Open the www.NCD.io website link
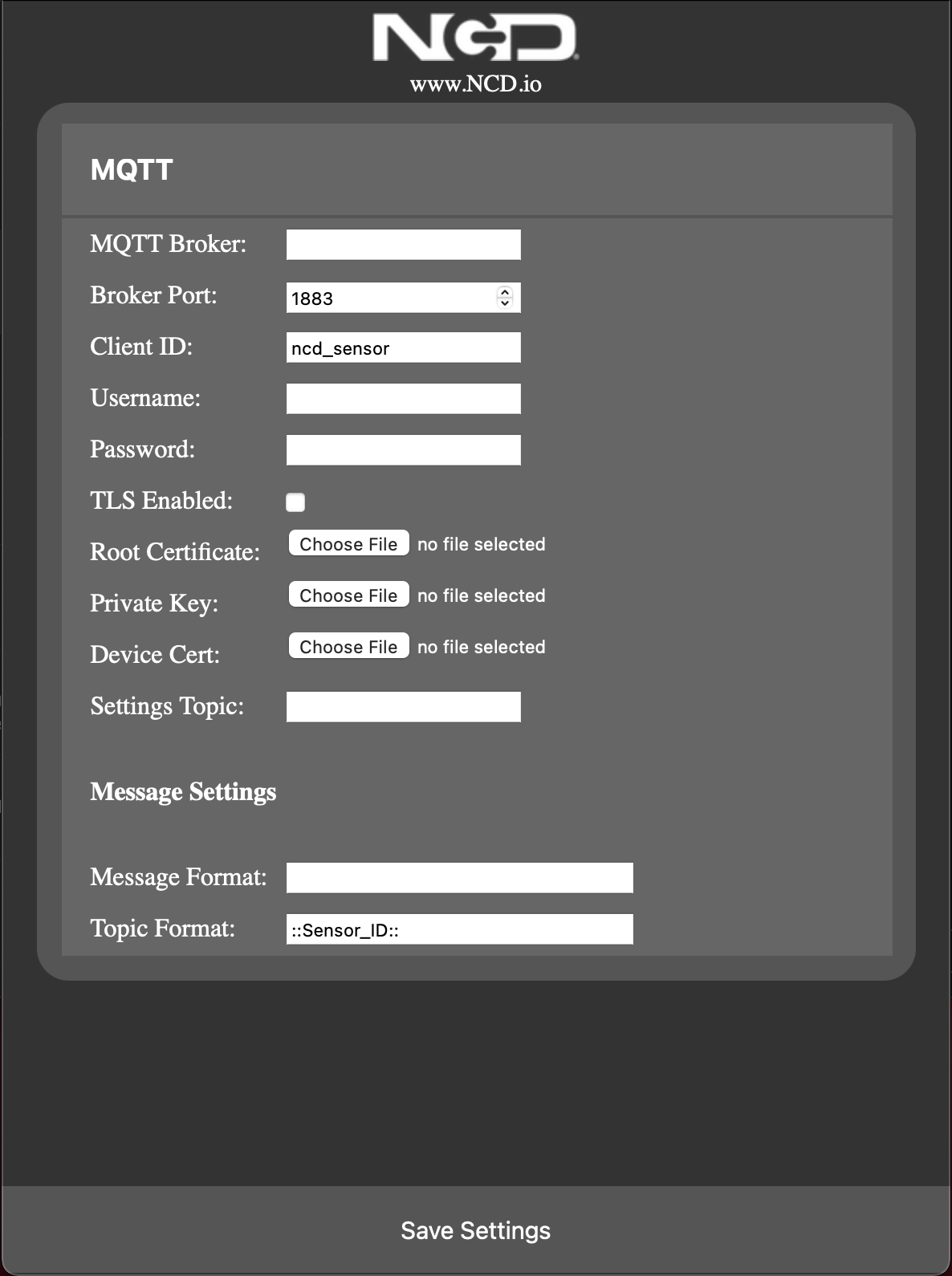952x1276 pixels. click(475, 83)
